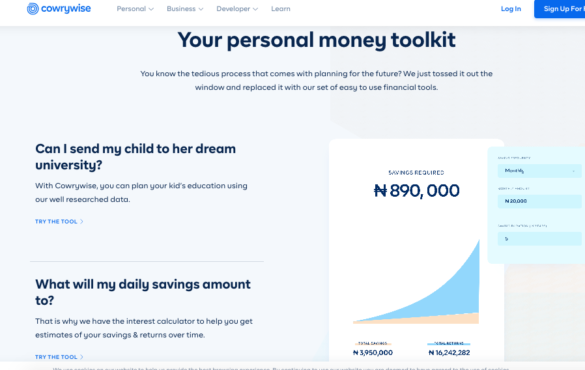Try the daily savings interest calculator link
Screen dimensions: 585x370
pos(56,357)
